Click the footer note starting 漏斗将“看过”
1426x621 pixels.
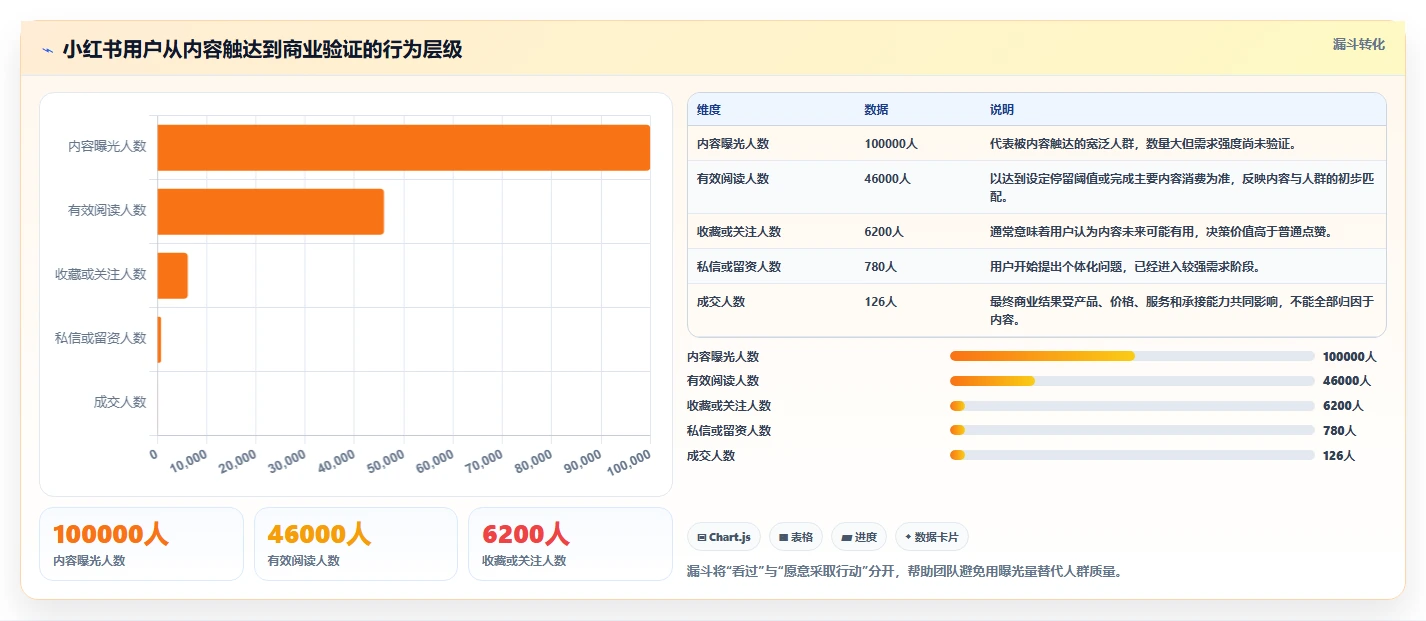tap(904, 572)
